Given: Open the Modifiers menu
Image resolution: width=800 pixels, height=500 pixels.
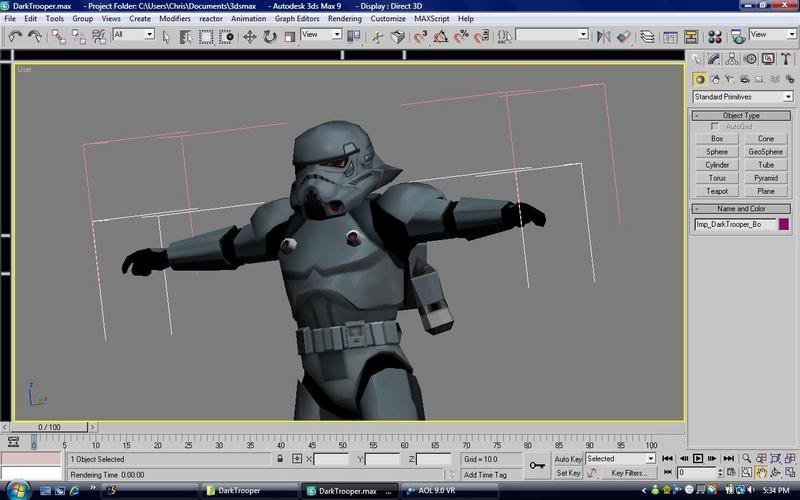Looking at the screenshot, I should click(175, 18).
